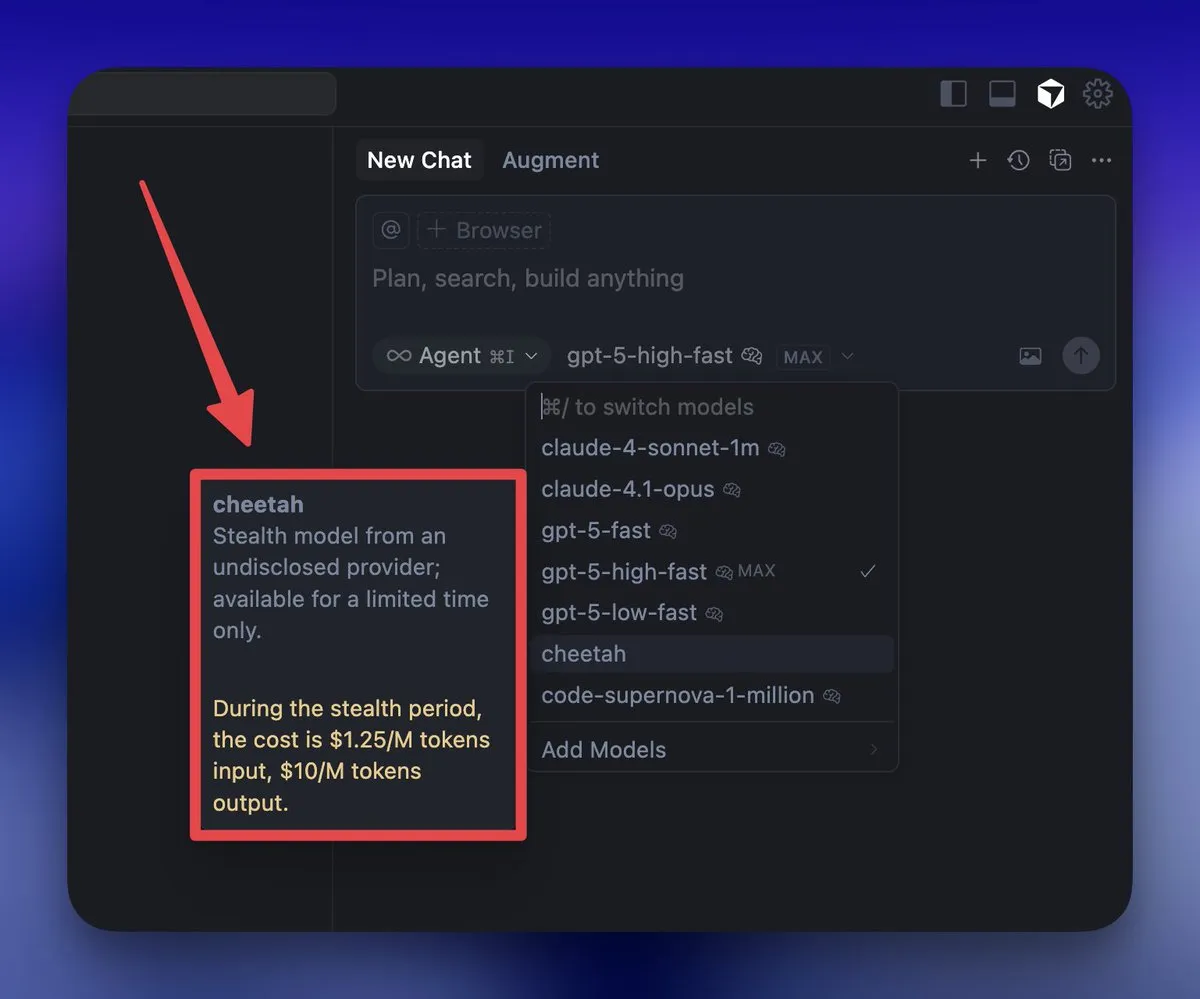The width and height of the screenshot is (1200, 999).
Task: Switch to the Augment tab
Action: [550, 161]
